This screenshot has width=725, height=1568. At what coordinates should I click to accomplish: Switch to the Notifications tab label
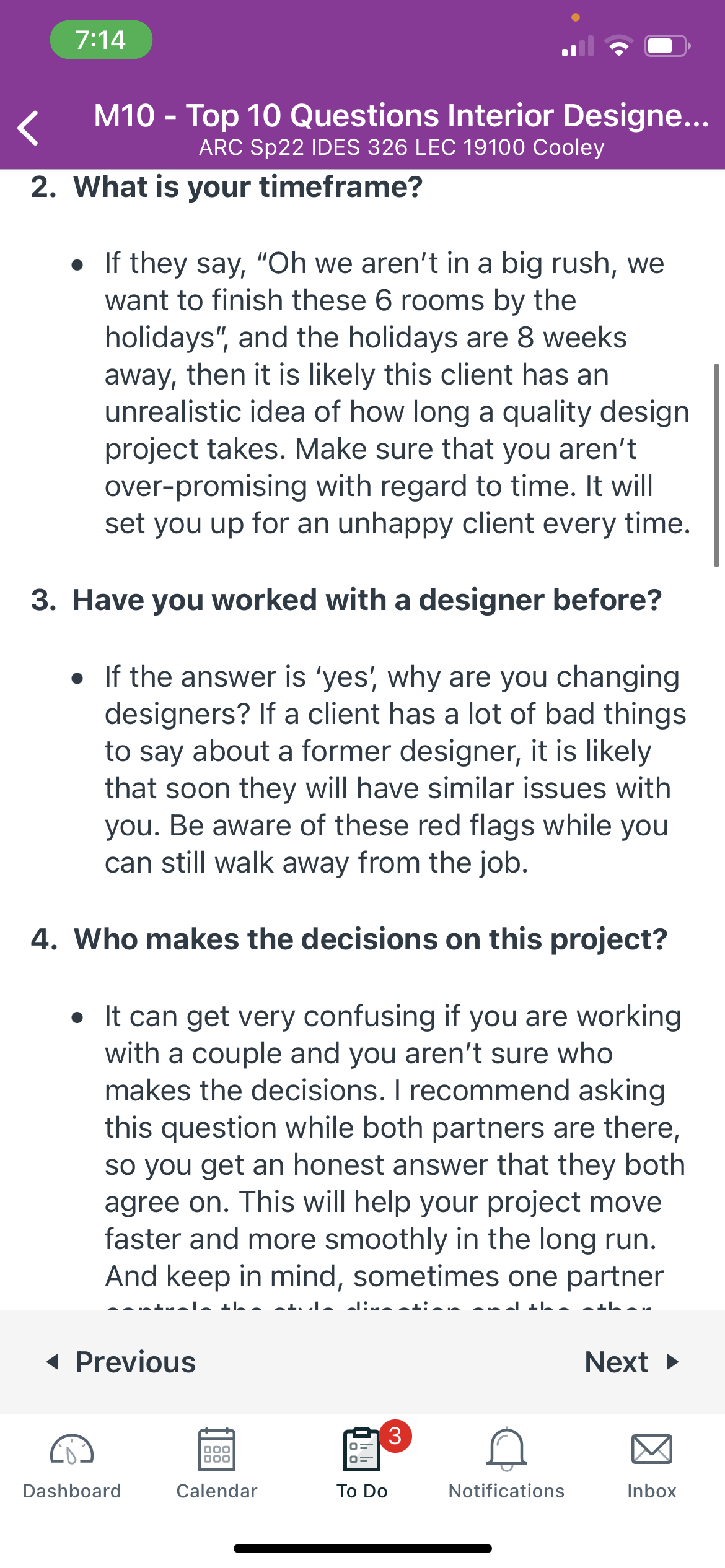507,1491
